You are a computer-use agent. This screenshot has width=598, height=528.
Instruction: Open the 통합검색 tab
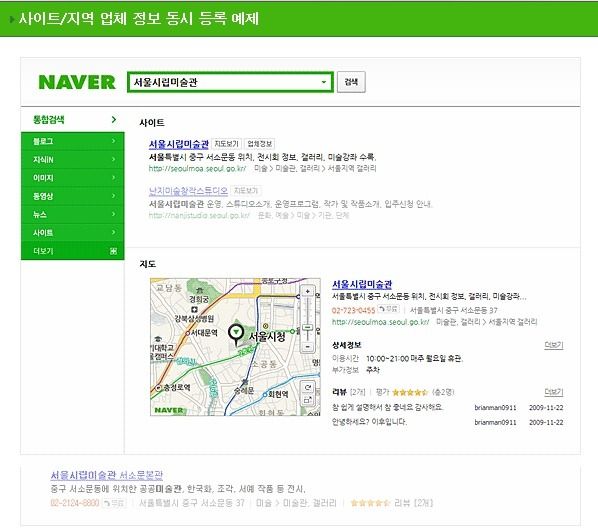pyautogui.click(x=72, y=119)
